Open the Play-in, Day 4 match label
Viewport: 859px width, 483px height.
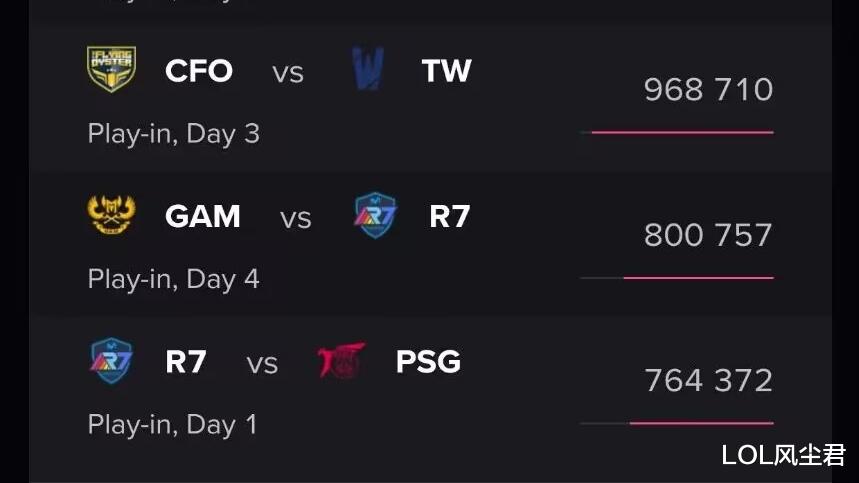[x=174, y=279]
